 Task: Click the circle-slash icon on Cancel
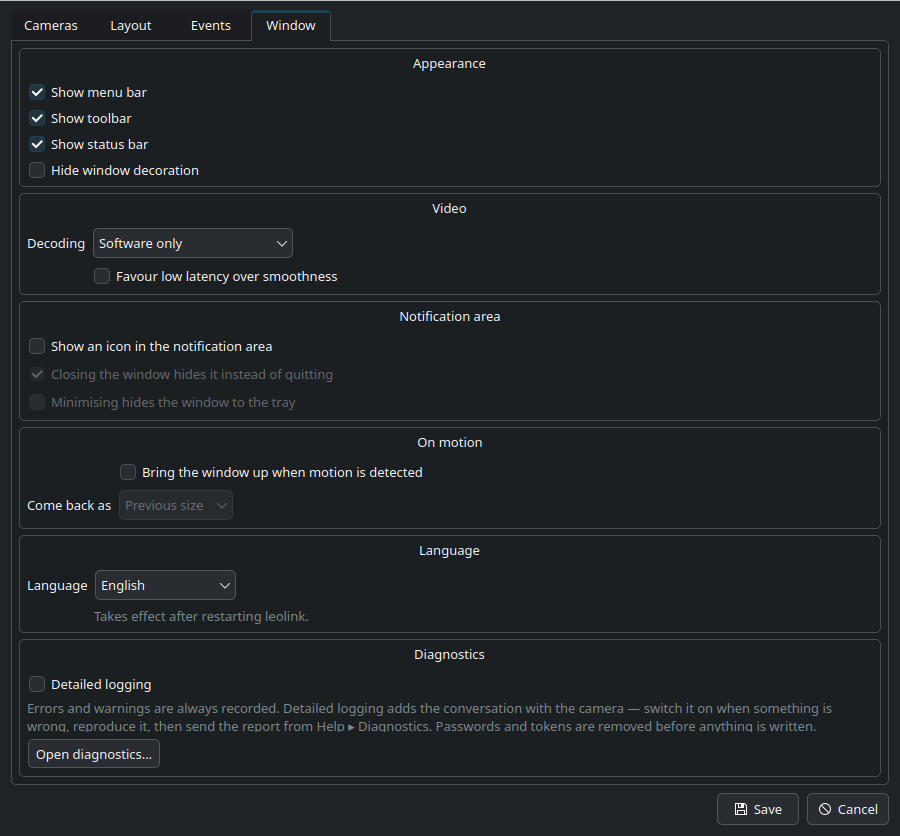click(x=825, y=809)
